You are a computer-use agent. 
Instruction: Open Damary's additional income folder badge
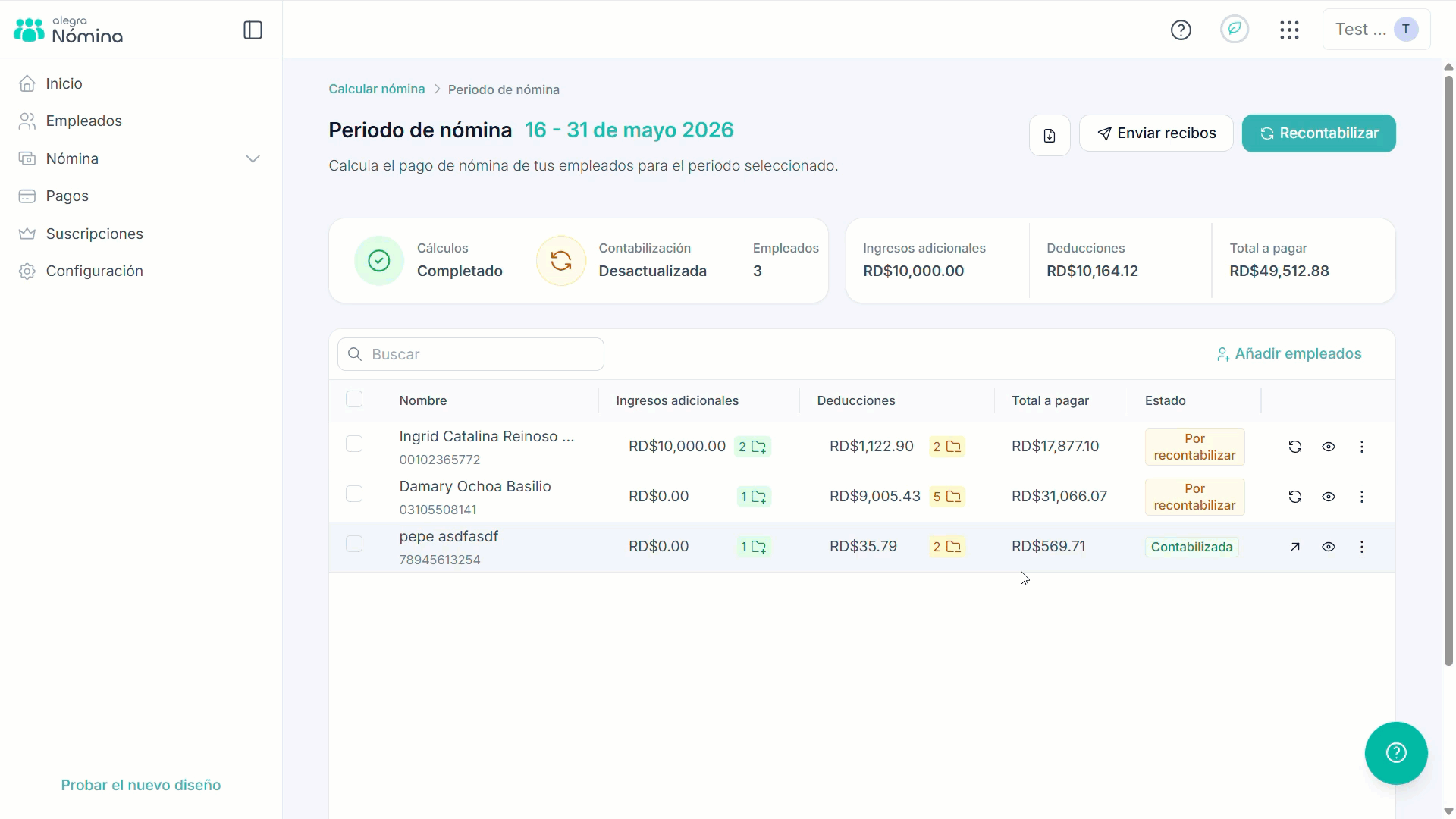coord(754,497)
